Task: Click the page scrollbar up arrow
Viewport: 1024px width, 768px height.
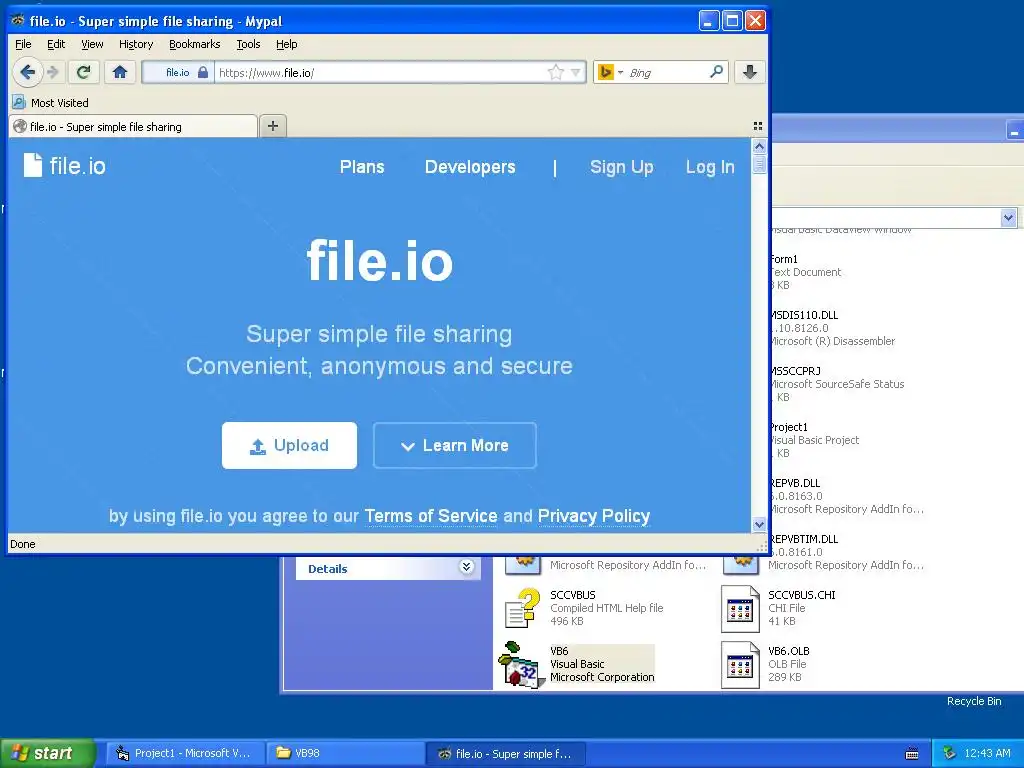Action: tap(759, 146)
